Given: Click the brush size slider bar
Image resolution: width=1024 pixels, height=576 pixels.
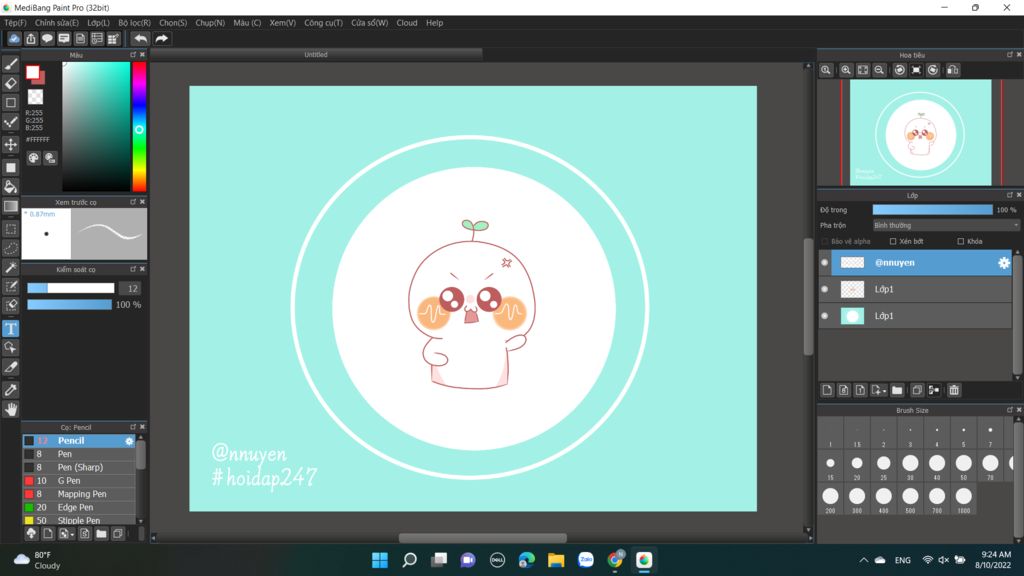Looking at the screenshot, I should (71, 288).
